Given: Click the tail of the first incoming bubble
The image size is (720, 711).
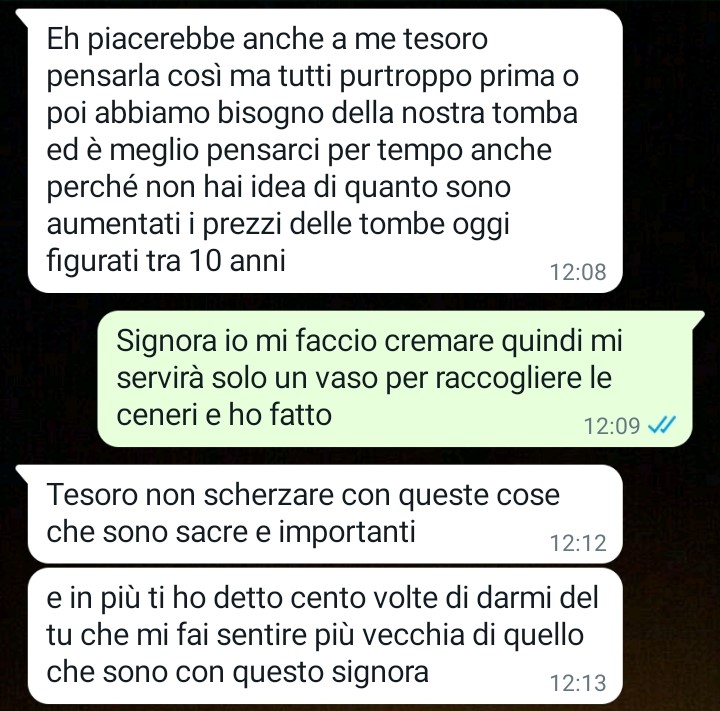Looking at the screenshot, I should [x=22, y=17].
